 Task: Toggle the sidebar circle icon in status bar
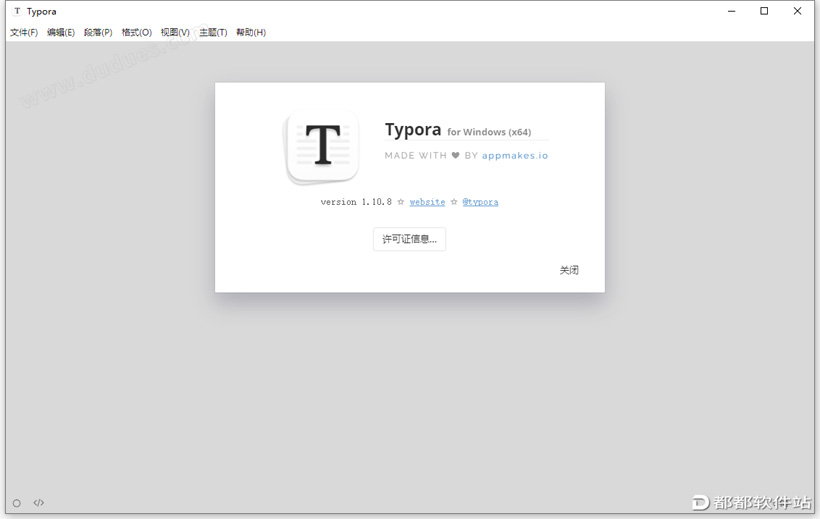(x=17, y=503)
